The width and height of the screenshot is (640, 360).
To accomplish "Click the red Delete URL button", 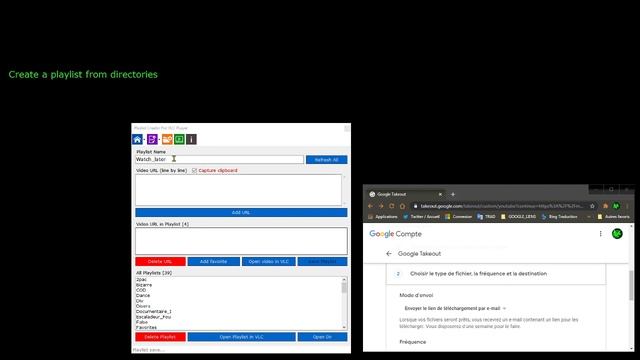I will [x=160, y=261].
